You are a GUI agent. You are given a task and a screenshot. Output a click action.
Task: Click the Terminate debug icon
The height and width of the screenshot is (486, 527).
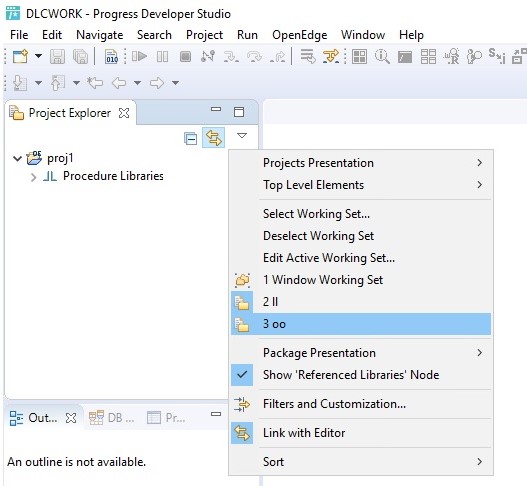coord(185,56)
